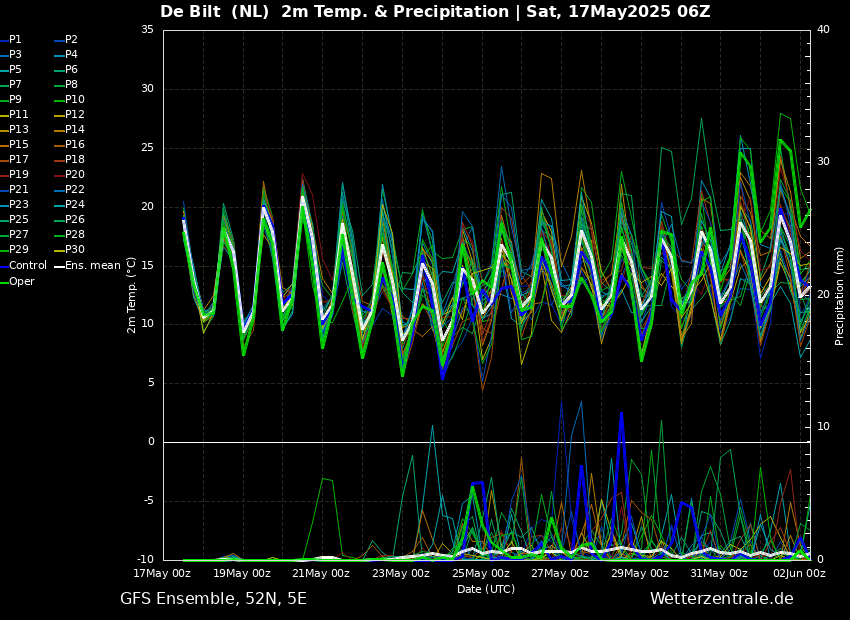Click the P1 legend entry
This screenshot has width=850, height=620.
pyautogui.click(x=15, y=40)
